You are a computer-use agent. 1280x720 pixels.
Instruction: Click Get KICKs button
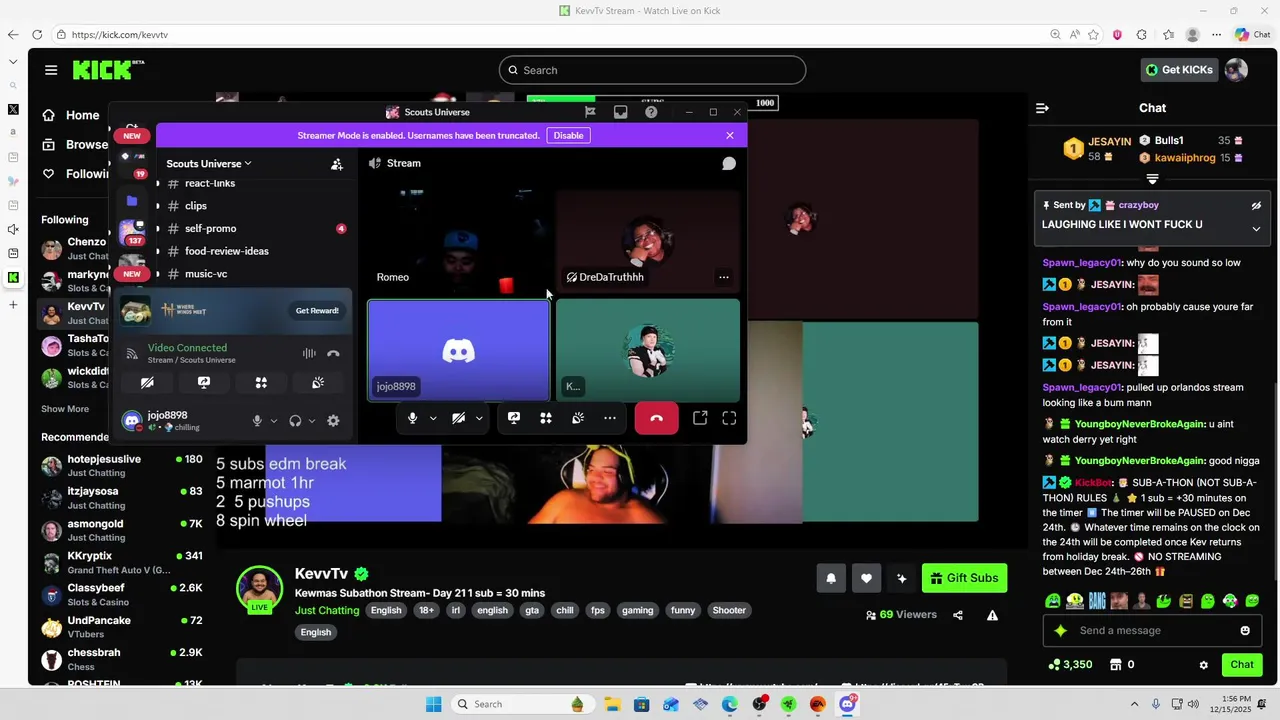(x=1179, y=70)
